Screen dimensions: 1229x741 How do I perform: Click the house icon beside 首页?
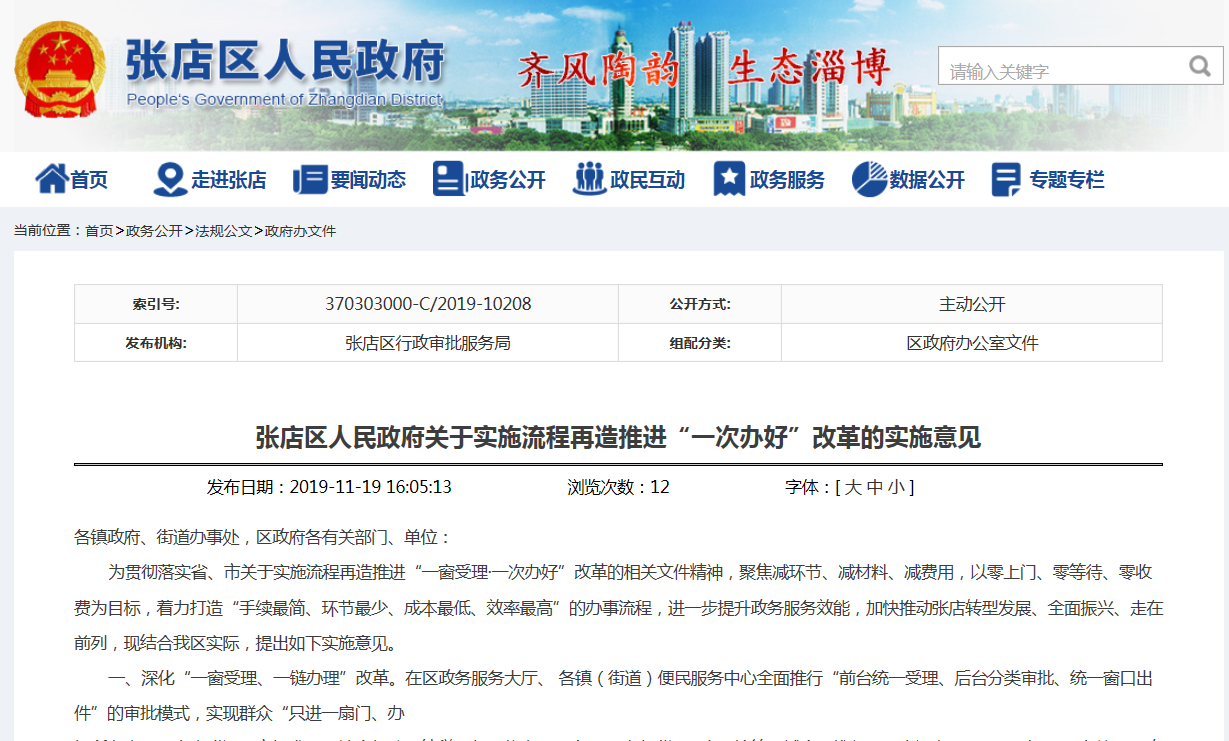click(51, 179)
